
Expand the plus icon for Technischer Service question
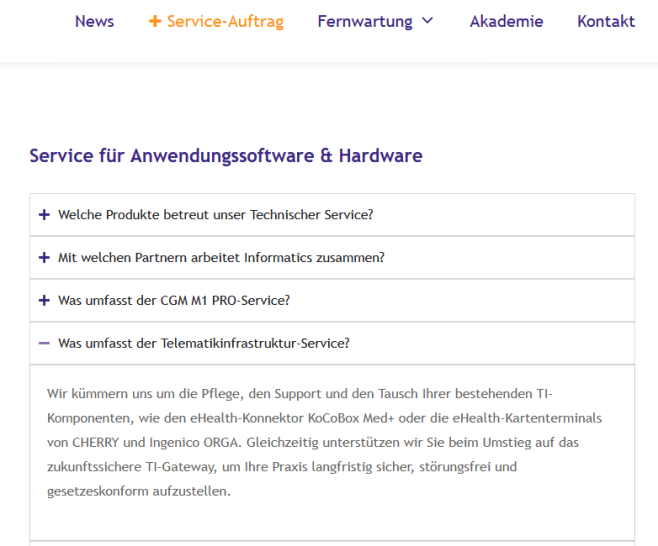[x=44, y=215]
